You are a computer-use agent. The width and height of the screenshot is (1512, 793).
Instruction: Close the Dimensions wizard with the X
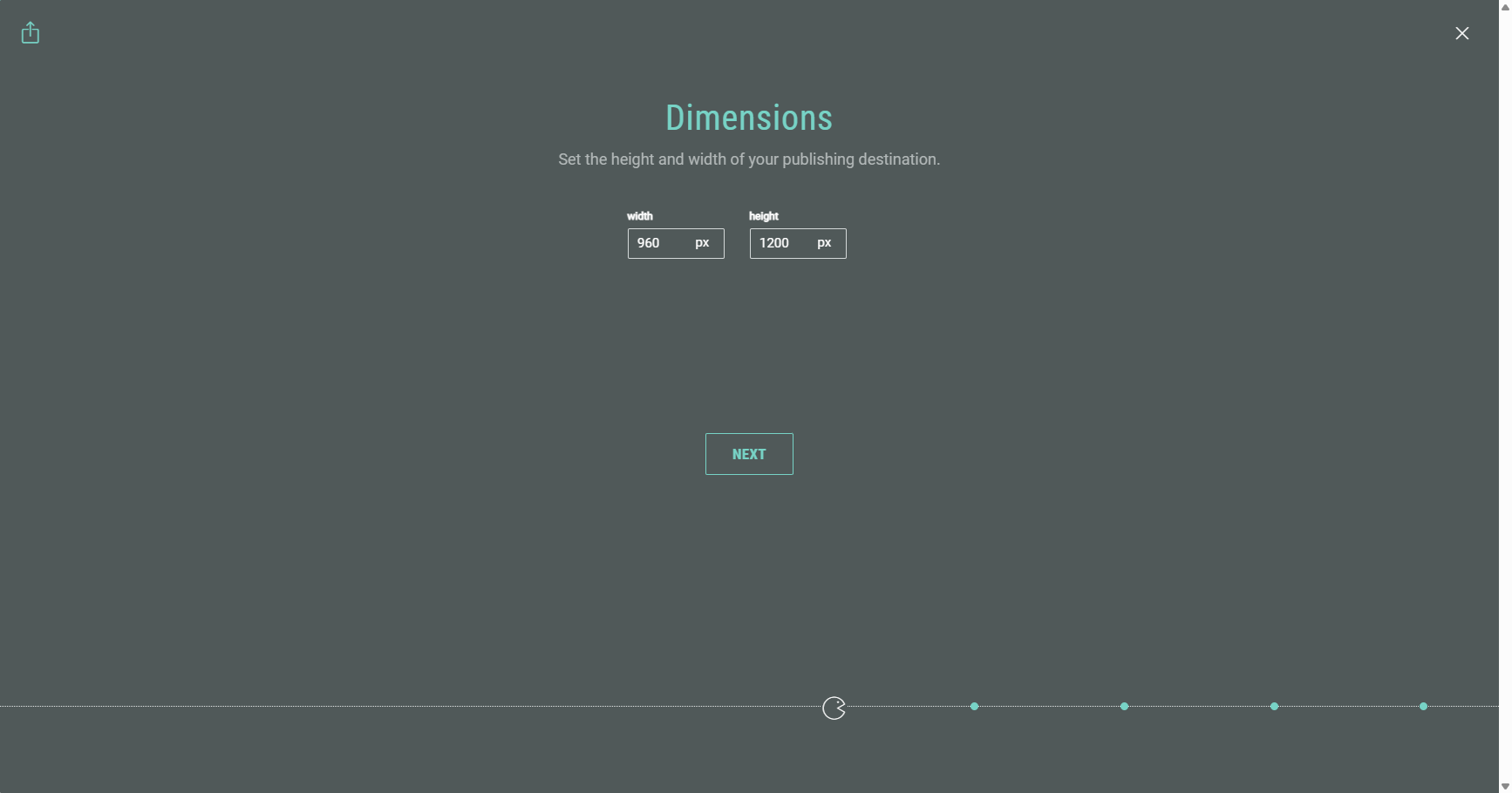coord(1462,33)
